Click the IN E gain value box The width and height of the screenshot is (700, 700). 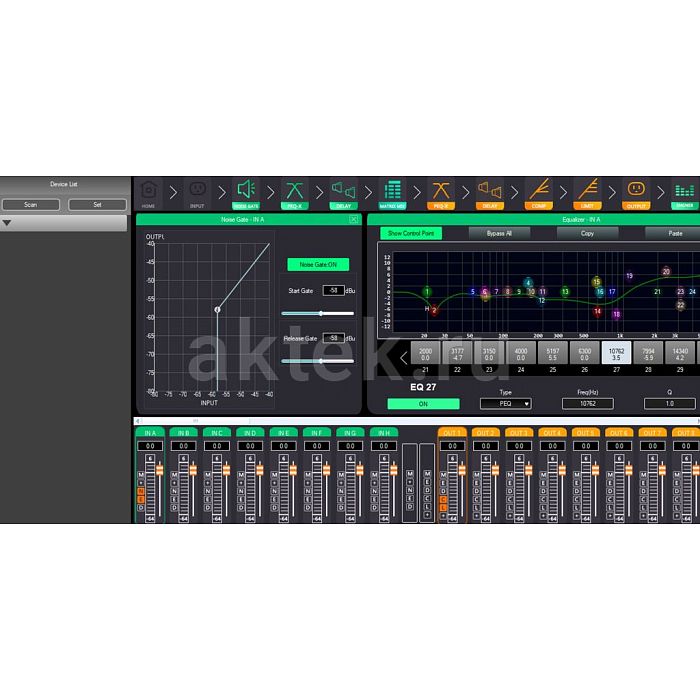(x=283, y=446)
